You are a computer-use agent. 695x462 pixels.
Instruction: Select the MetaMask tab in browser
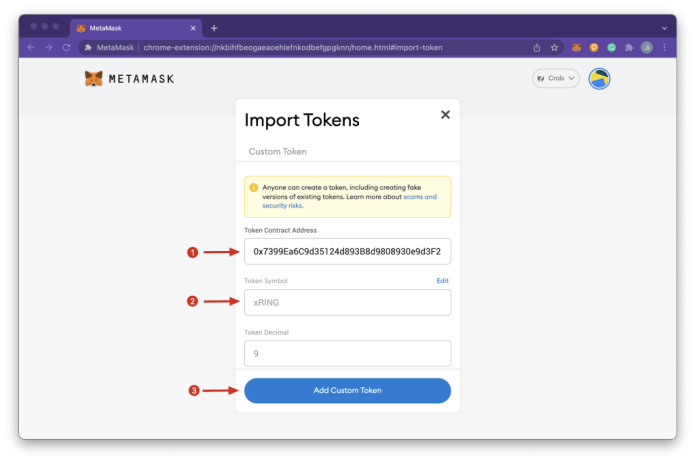[x=136, y=28]
